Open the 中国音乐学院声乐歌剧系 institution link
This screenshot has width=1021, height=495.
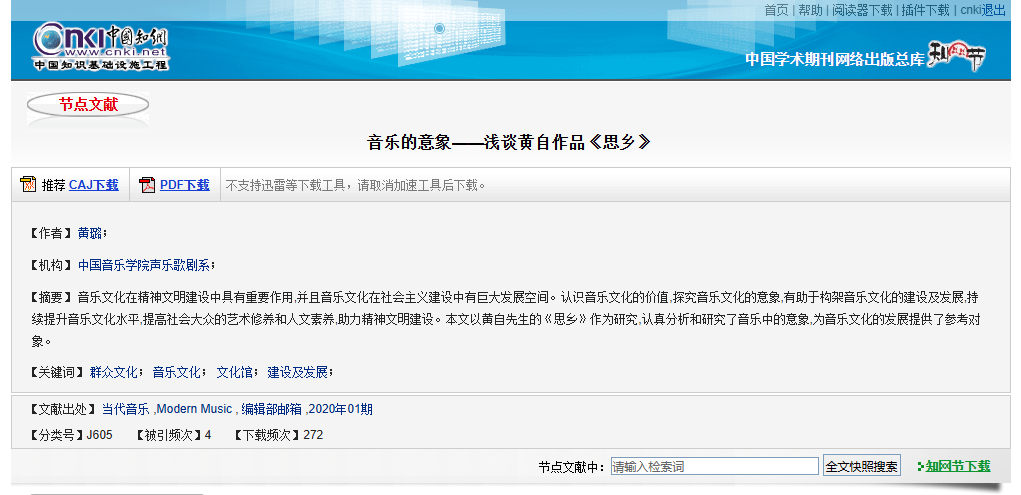pos(144,266)
